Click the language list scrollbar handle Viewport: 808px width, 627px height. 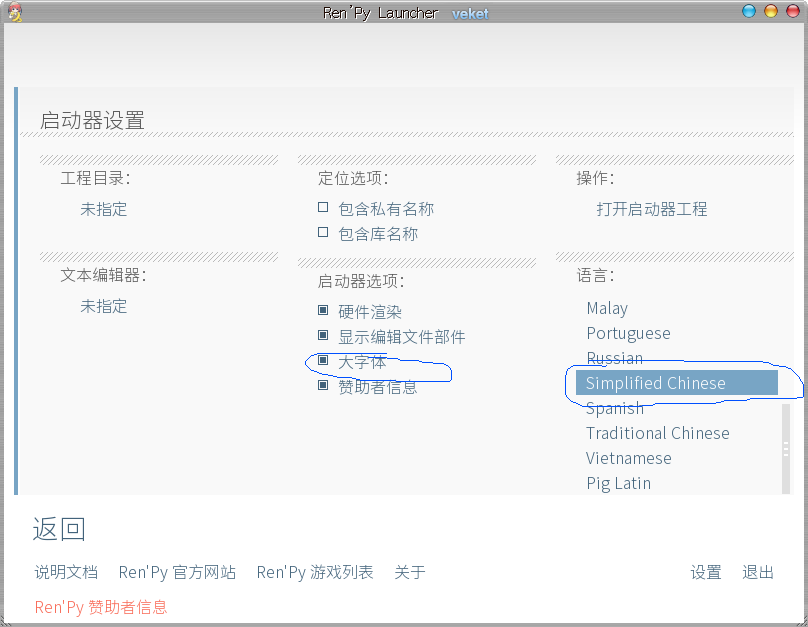[786, 449]
